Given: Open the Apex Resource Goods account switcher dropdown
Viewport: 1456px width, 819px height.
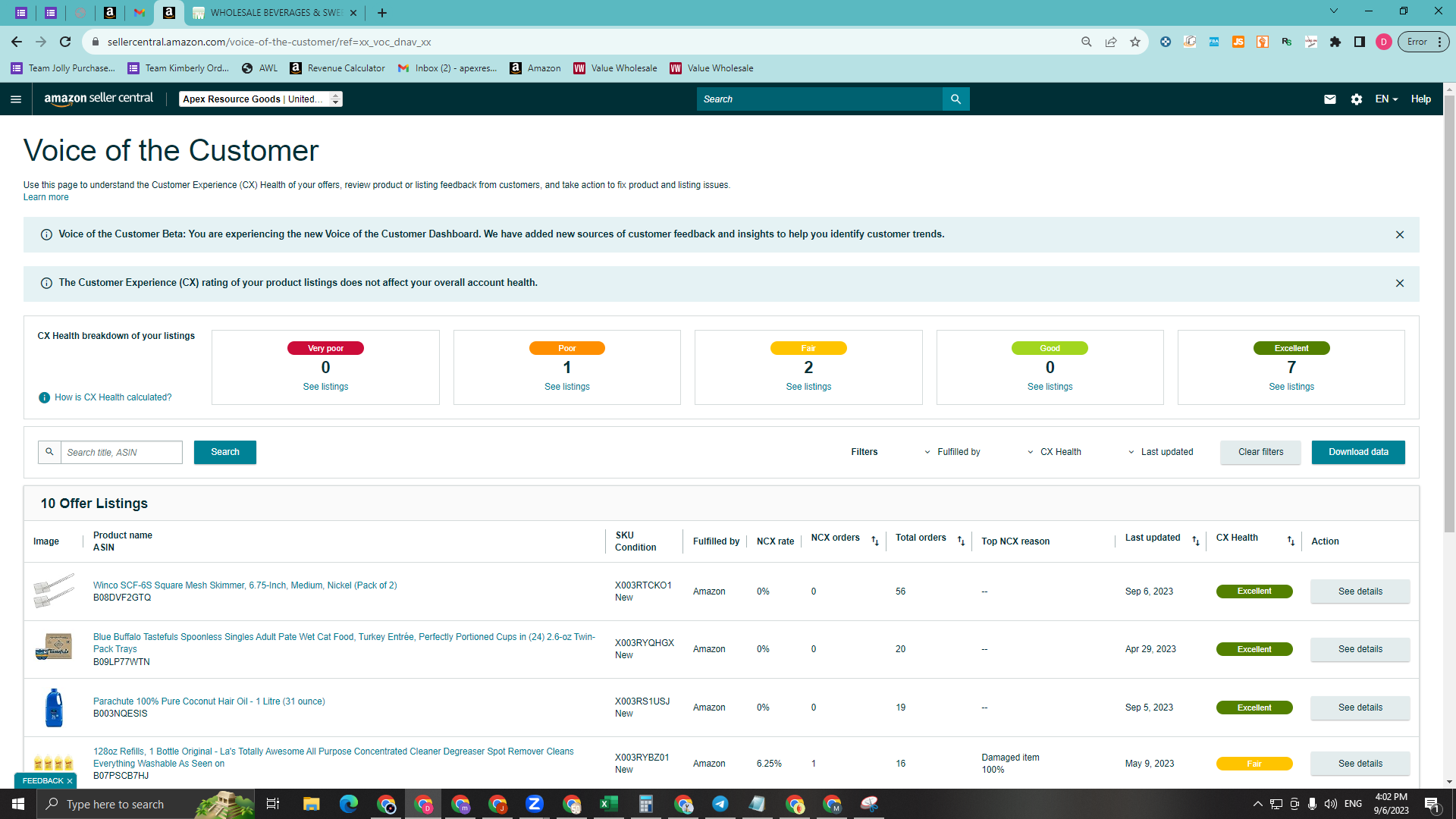Looking at the screenshot, I should (x=261, y=99).
